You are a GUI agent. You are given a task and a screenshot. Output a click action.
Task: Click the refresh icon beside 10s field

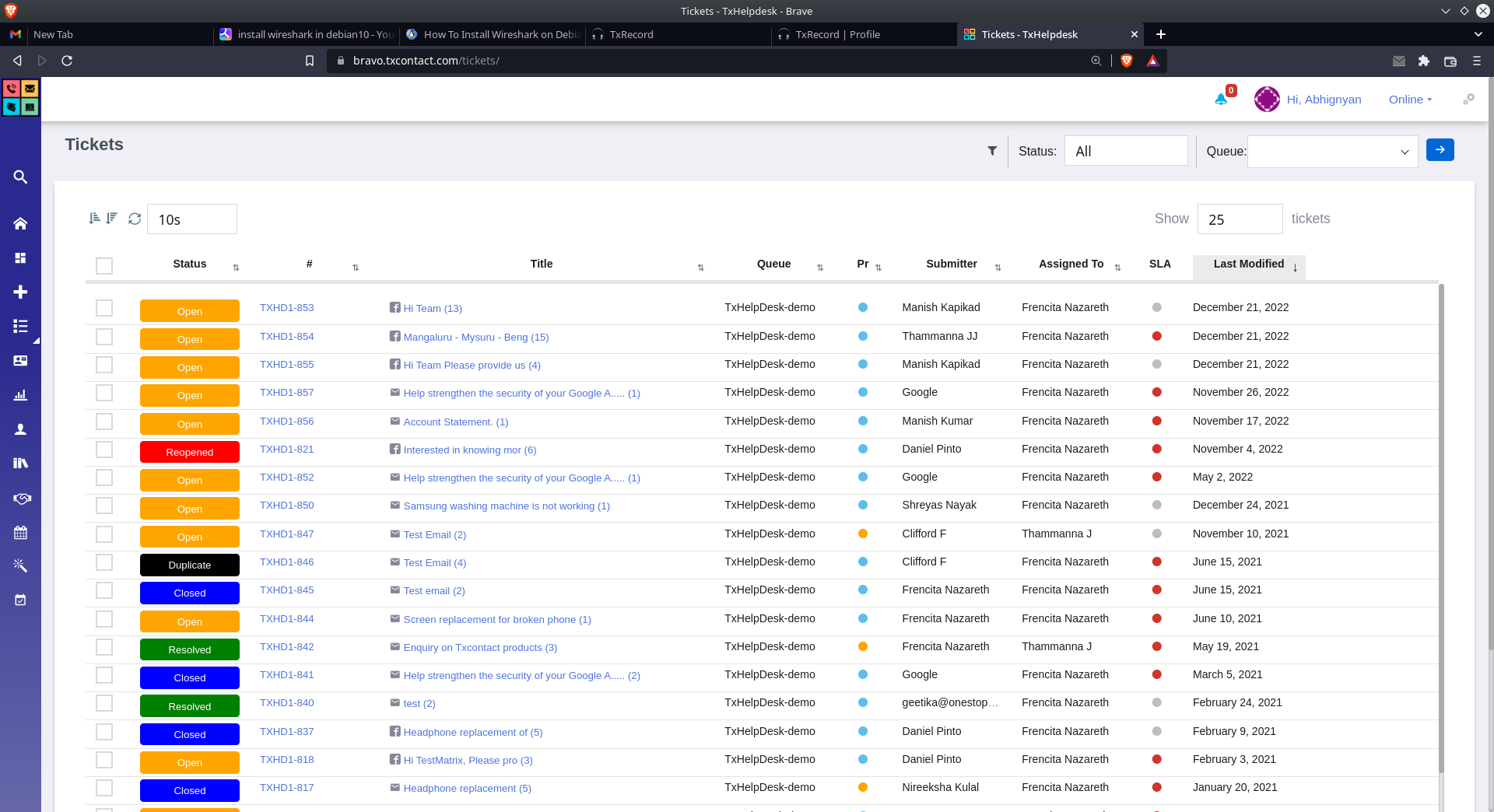tap(135, 219)
